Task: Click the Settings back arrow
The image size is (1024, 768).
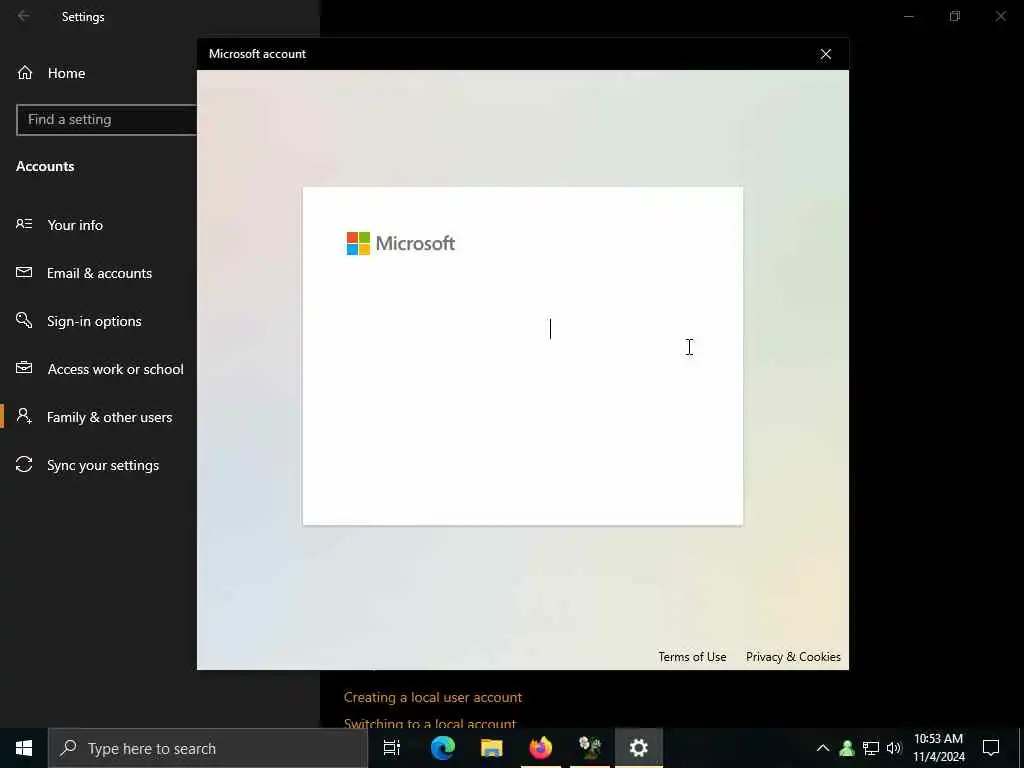Action: [x=24, y=16]
